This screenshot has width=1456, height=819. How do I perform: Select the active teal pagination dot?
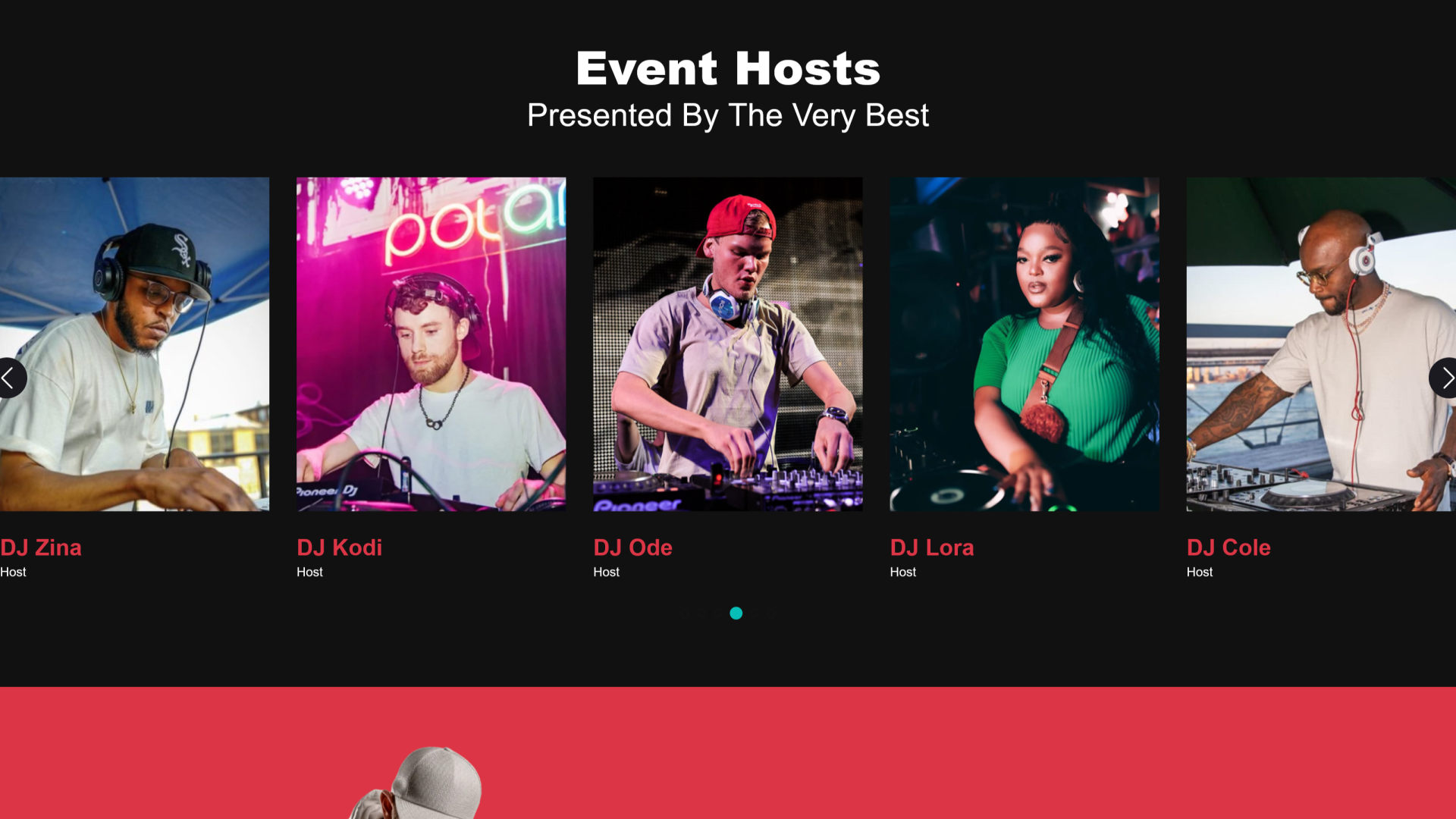click(736, 613)
